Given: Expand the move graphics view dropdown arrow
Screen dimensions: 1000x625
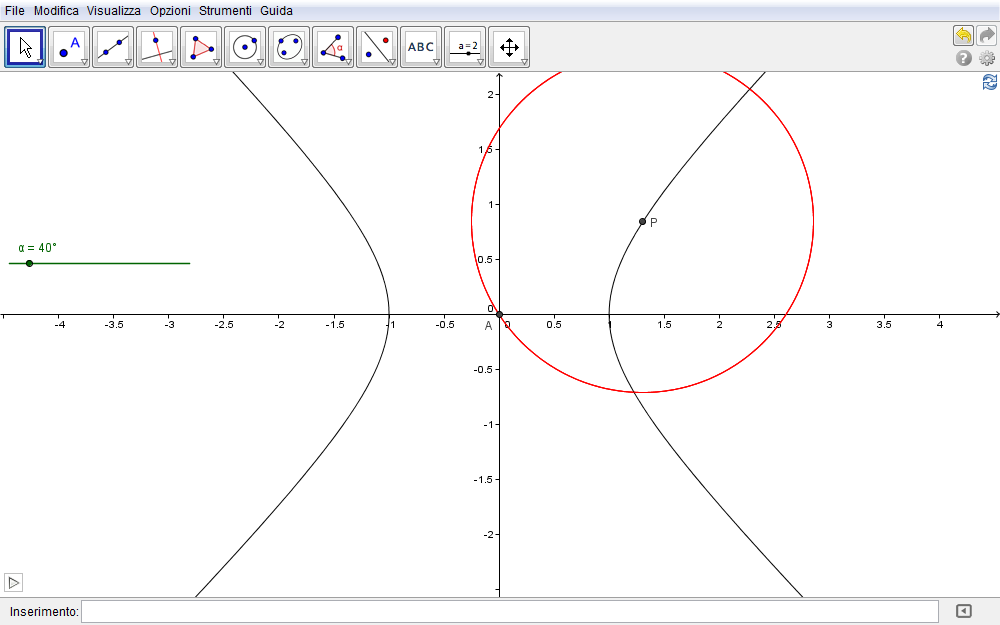Looking at the screenshot, I should 524,62.
